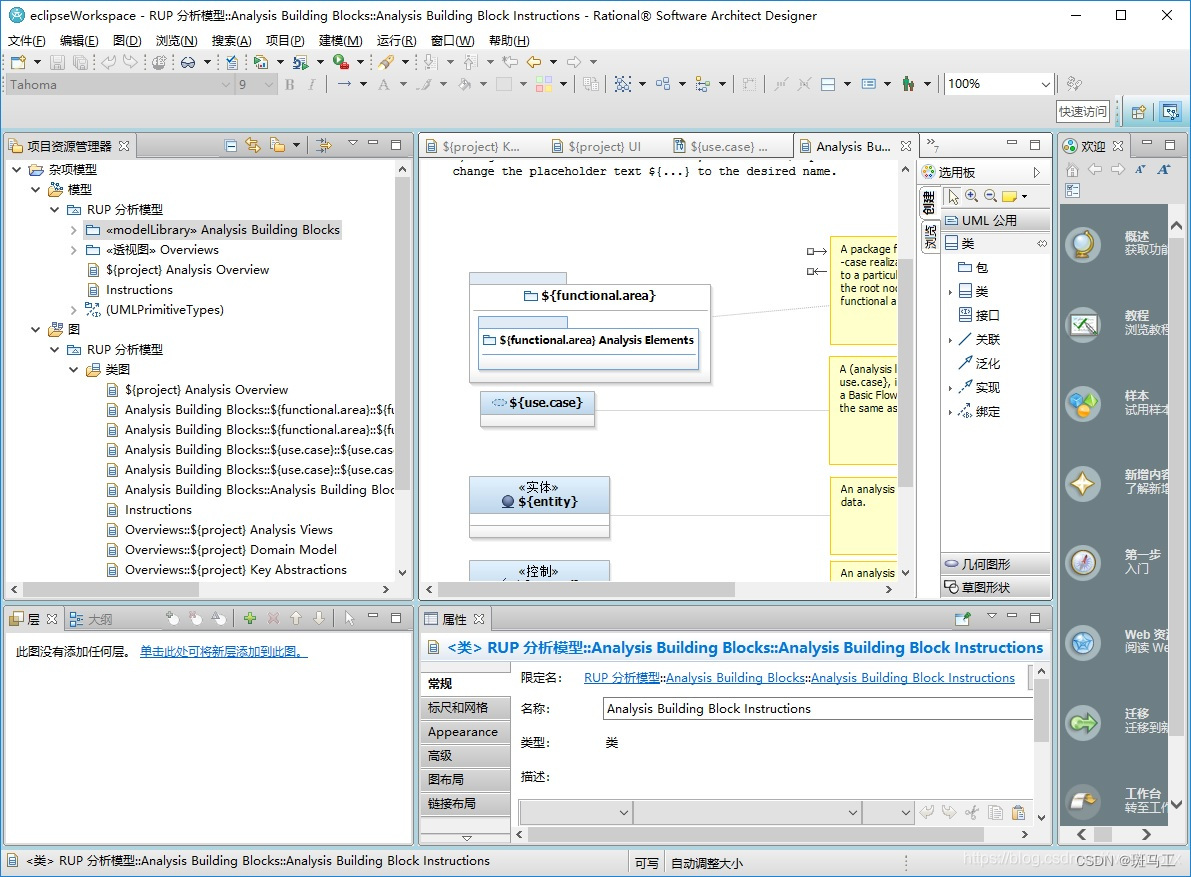1191x877 pixels.
Task: Expand the (UMLPrimitiveTypes) tree node
Action: click(73, 310)
